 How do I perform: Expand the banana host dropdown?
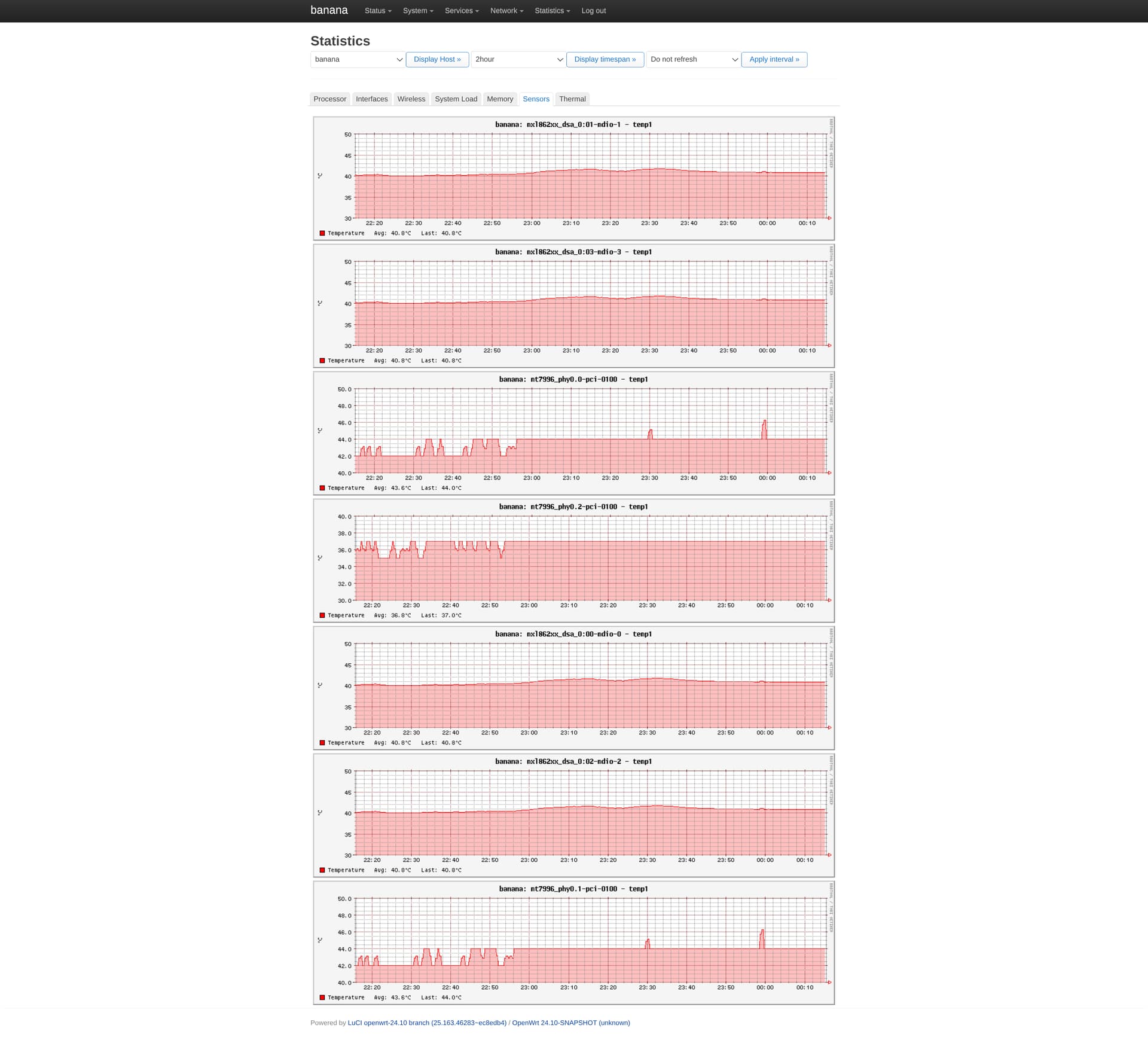coord(358,59)
